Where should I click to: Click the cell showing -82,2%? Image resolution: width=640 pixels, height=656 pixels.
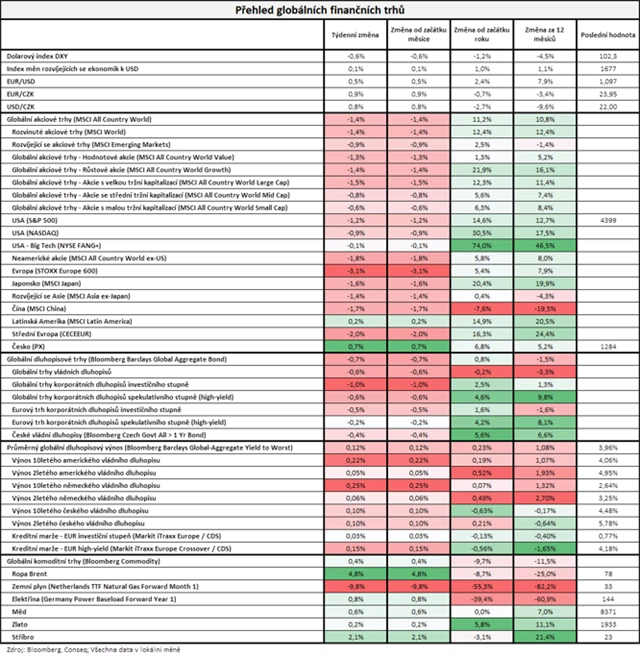(x=545, y=586)
